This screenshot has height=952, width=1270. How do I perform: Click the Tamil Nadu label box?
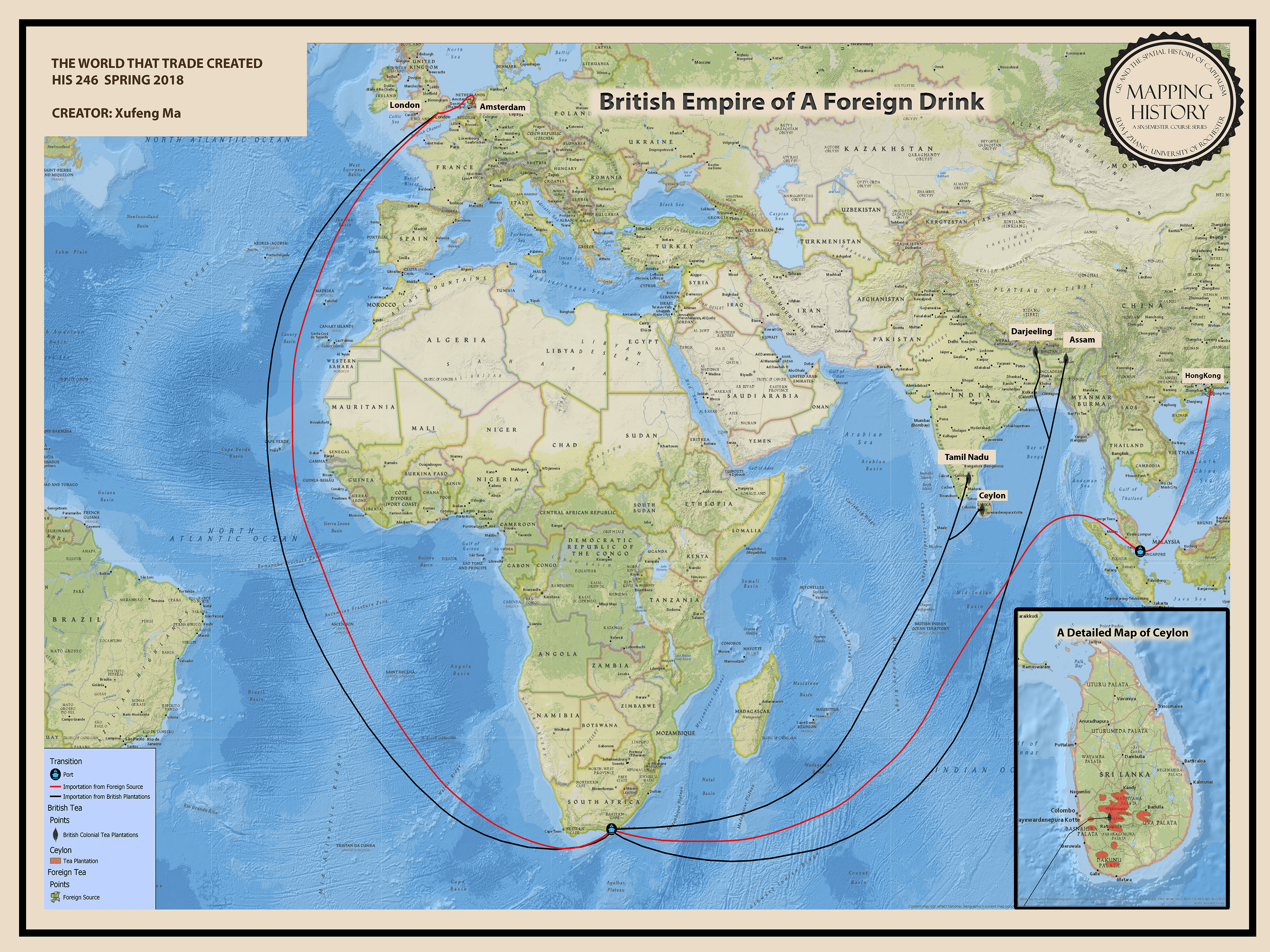point(967,457)
